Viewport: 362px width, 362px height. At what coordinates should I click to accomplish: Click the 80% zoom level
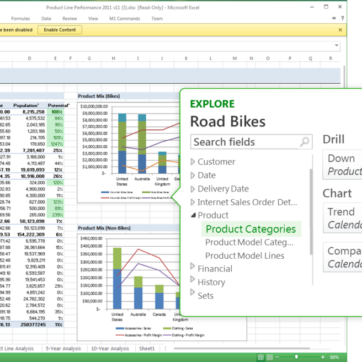pyautogui.click(x=334, y=357)
